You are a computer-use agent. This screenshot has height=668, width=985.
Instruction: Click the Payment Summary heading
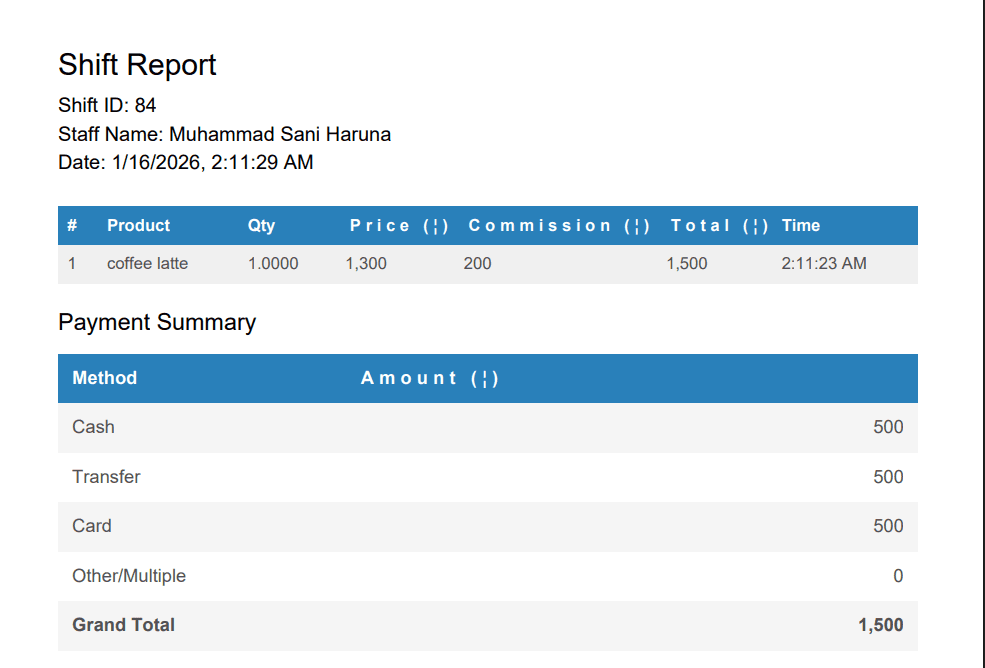[x=157, y=322]
